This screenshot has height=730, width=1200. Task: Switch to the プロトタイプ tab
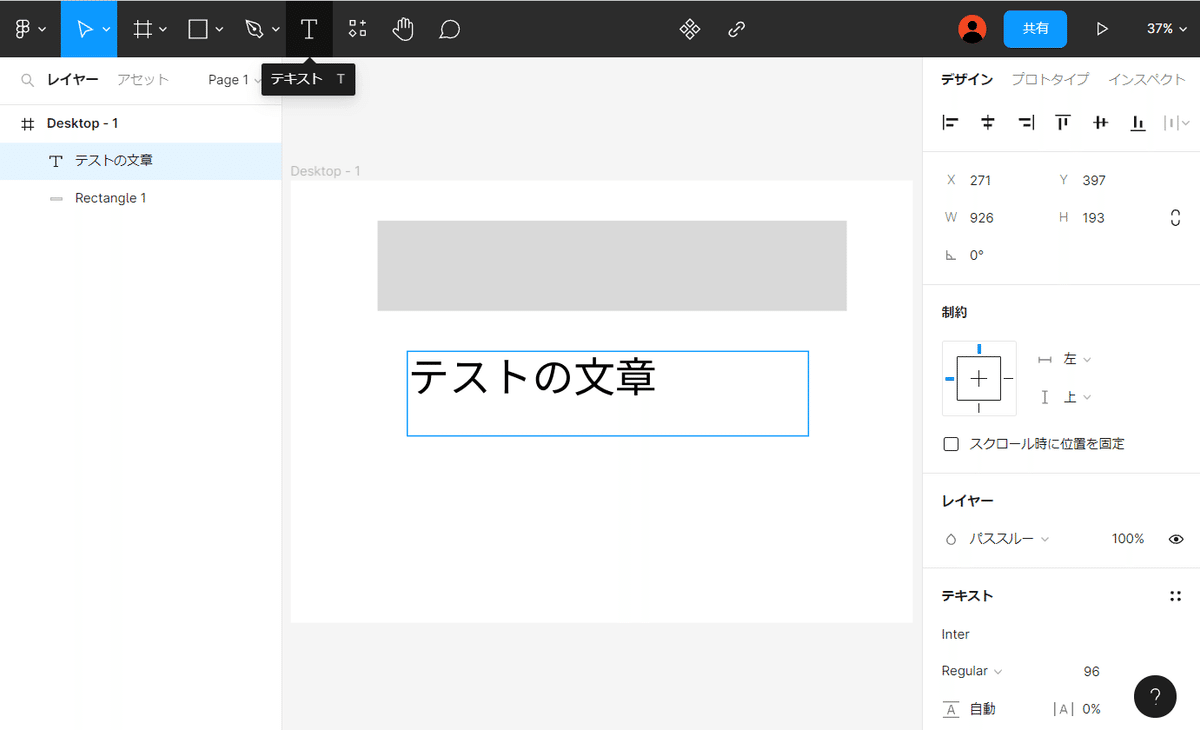pos(1050,80)
